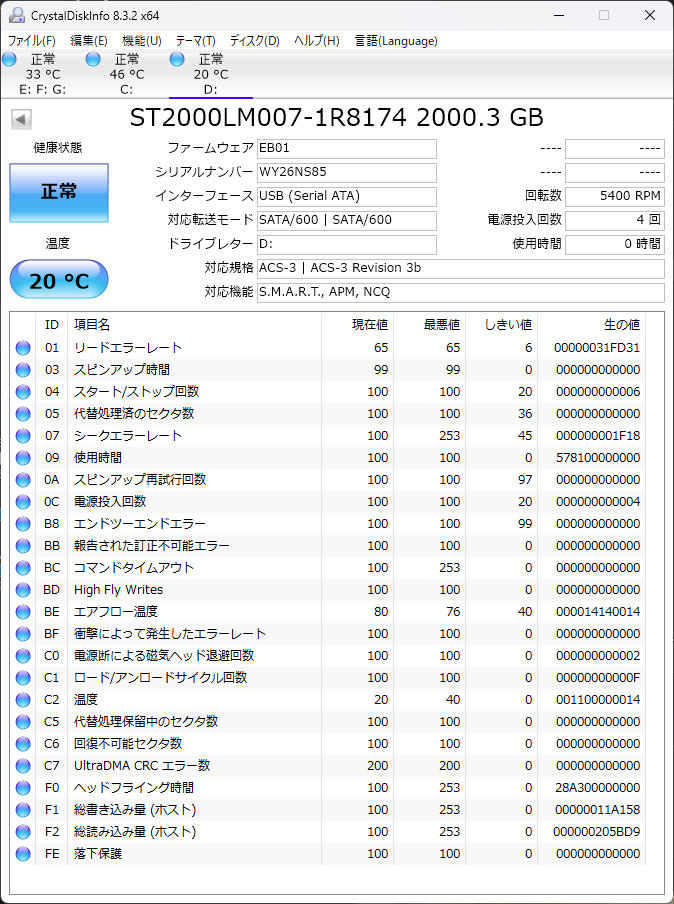674x904 pixels.
Task: Open the 機能(U) menu
Action: pos(141,41)
